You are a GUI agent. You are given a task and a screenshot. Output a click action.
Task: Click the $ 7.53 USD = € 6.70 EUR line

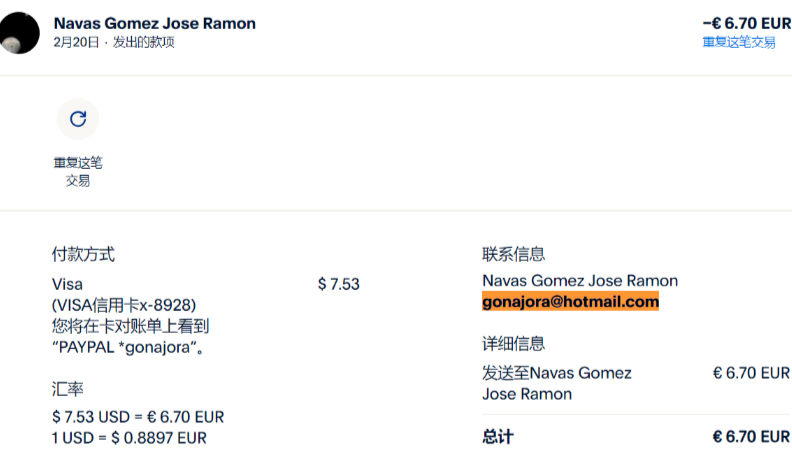(138, 416)
